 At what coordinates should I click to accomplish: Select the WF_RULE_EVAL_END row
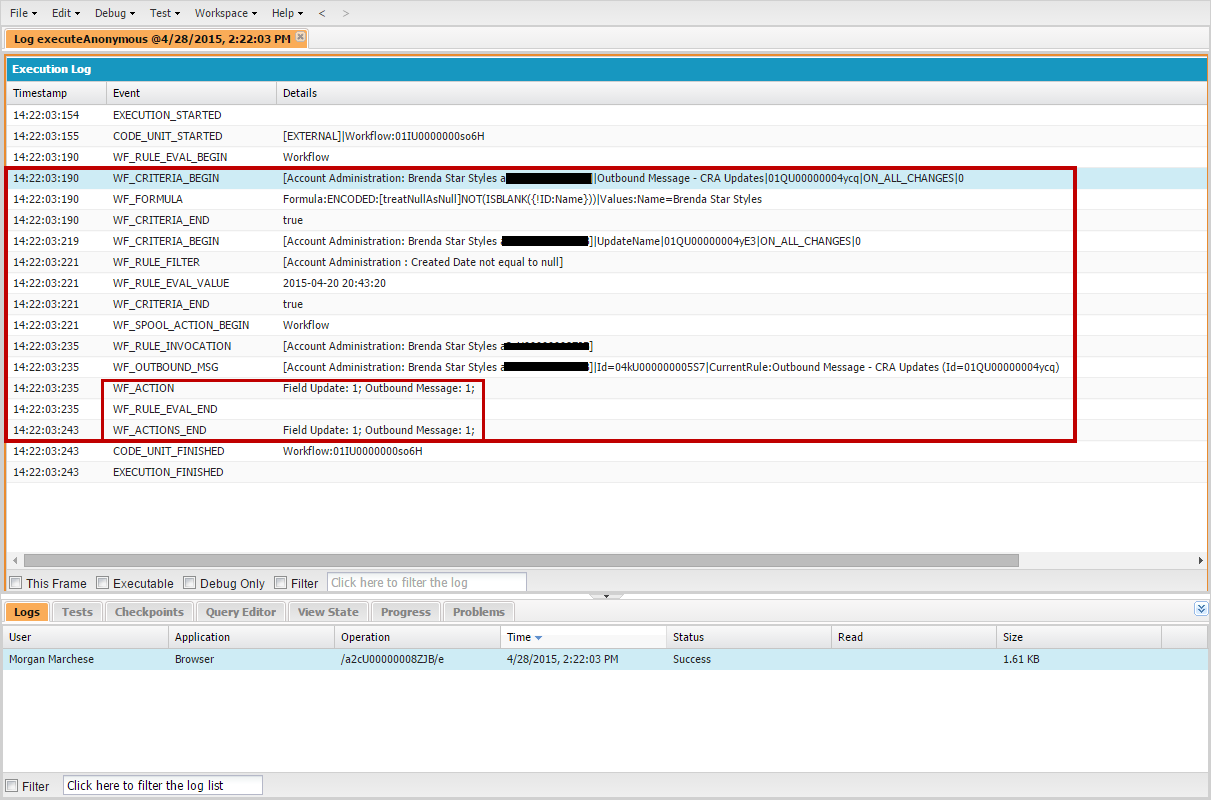pyautogui.click(x=606, y=409)
